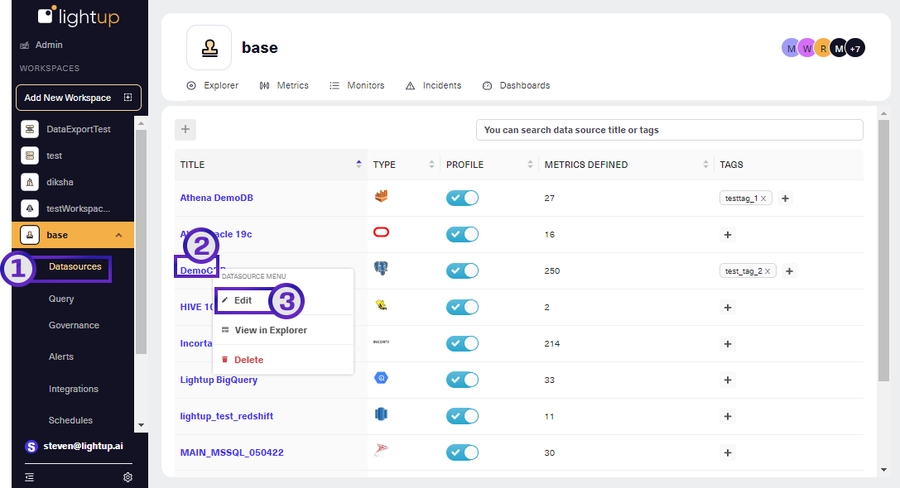Choose Delete in the datasource menu
The width and height of the screenshot is (900, 488).
point(248,360)
